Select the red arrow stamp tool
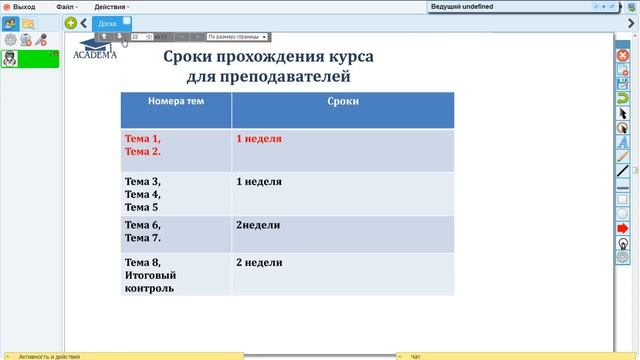This screenshot has height=360, width=640. click(622, 229)
